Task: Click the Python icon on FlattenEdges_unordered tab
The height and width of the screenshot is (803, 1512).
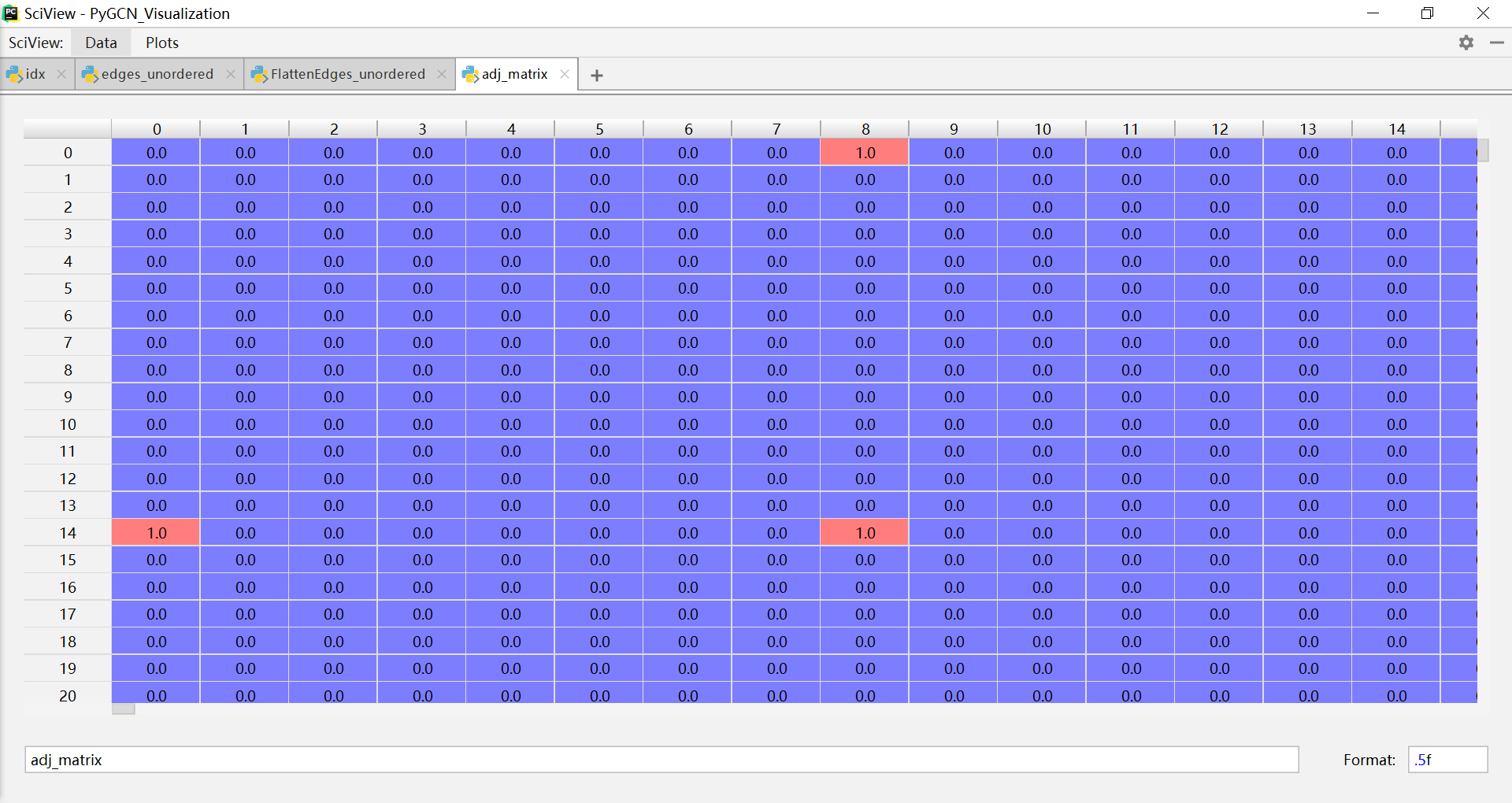Action: pos(260,74)
